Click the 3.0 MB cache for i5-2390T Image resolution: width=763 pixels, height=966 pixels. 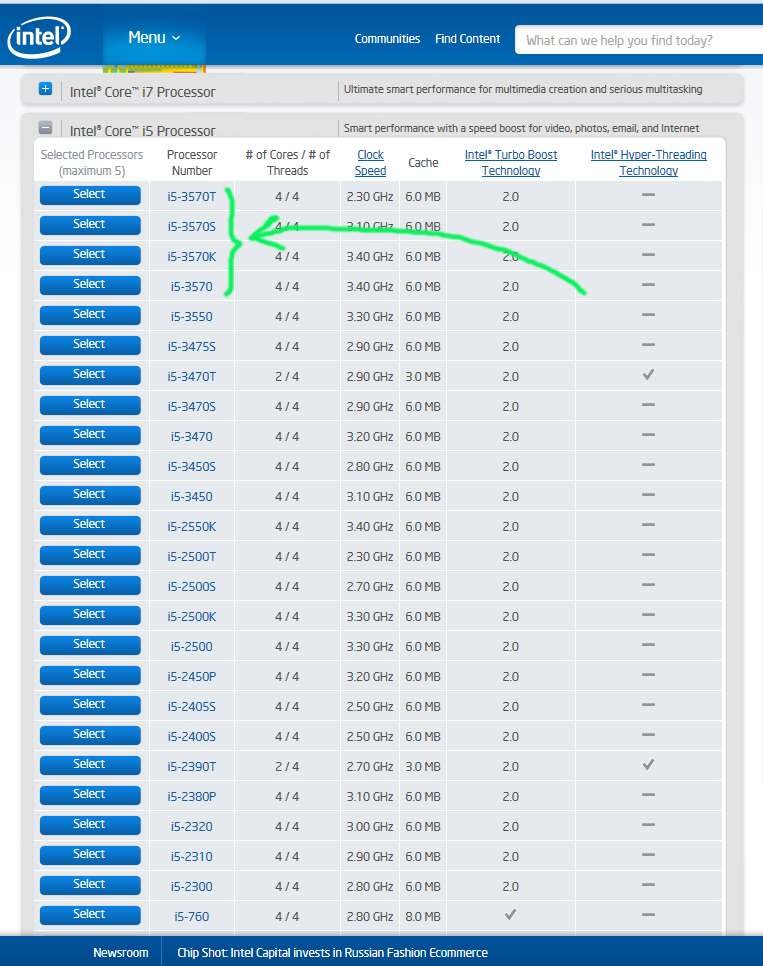point(423,766)
